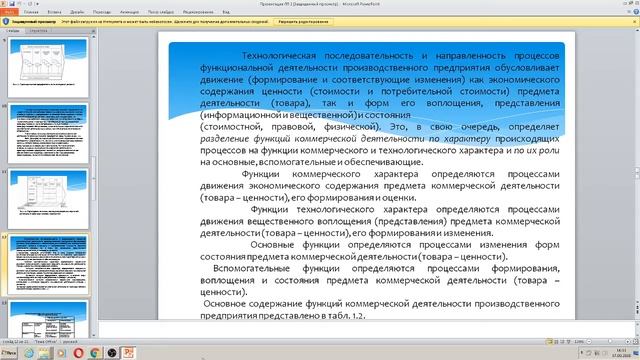This screenshot has width=640, height=360.
Task: Switch to the Главная ribbon tab
Action: [x=31, y=12]
